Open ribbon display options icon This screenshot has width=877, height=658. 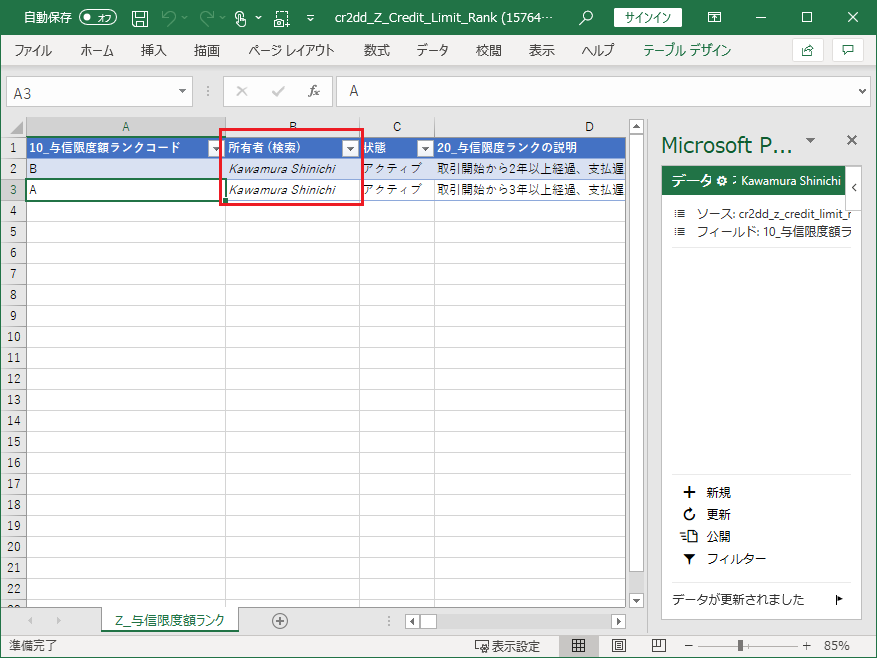click(714, 17)
